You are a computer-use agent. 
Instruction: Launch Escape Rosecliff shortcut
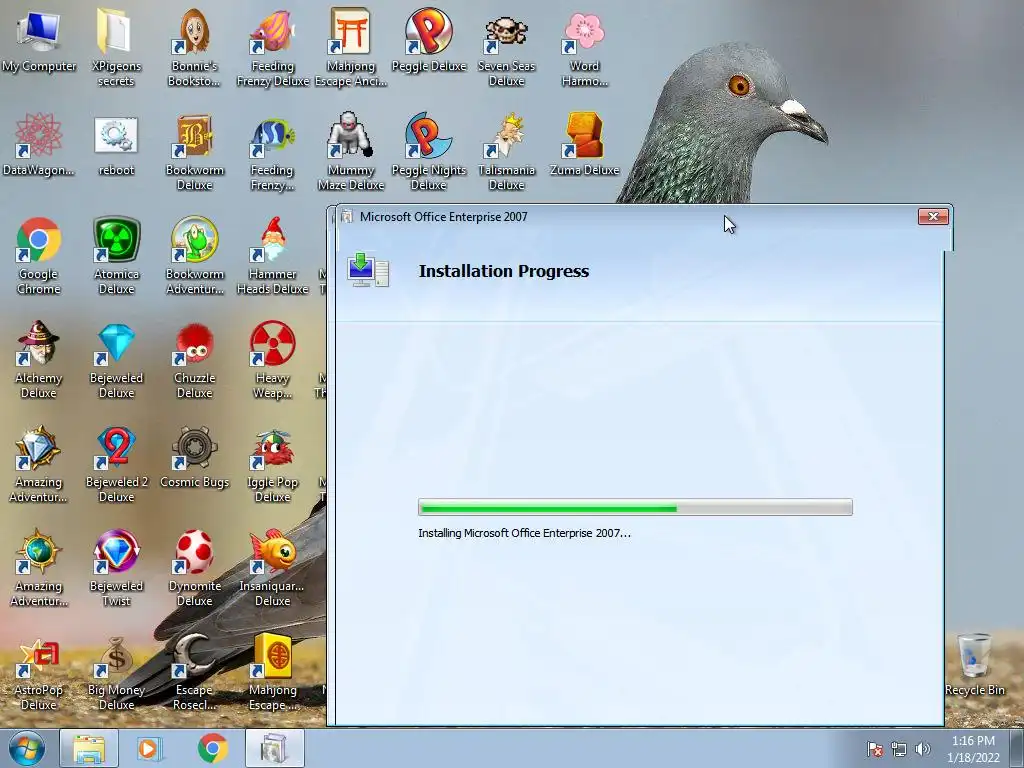pos(194,672)
